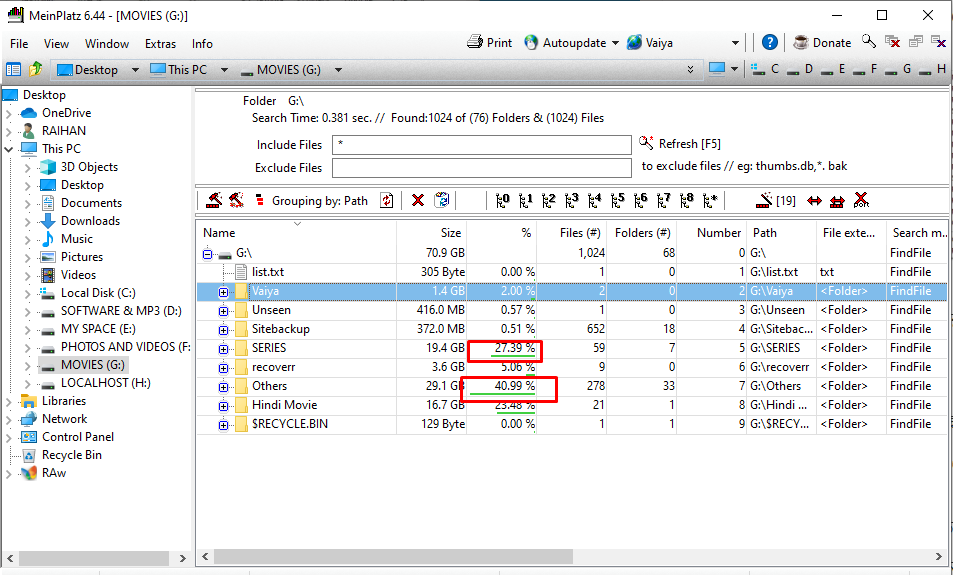Close all windows icon with red X
Image resolution: width=953 pixels, height=575 pixels.
coord(892,41)
